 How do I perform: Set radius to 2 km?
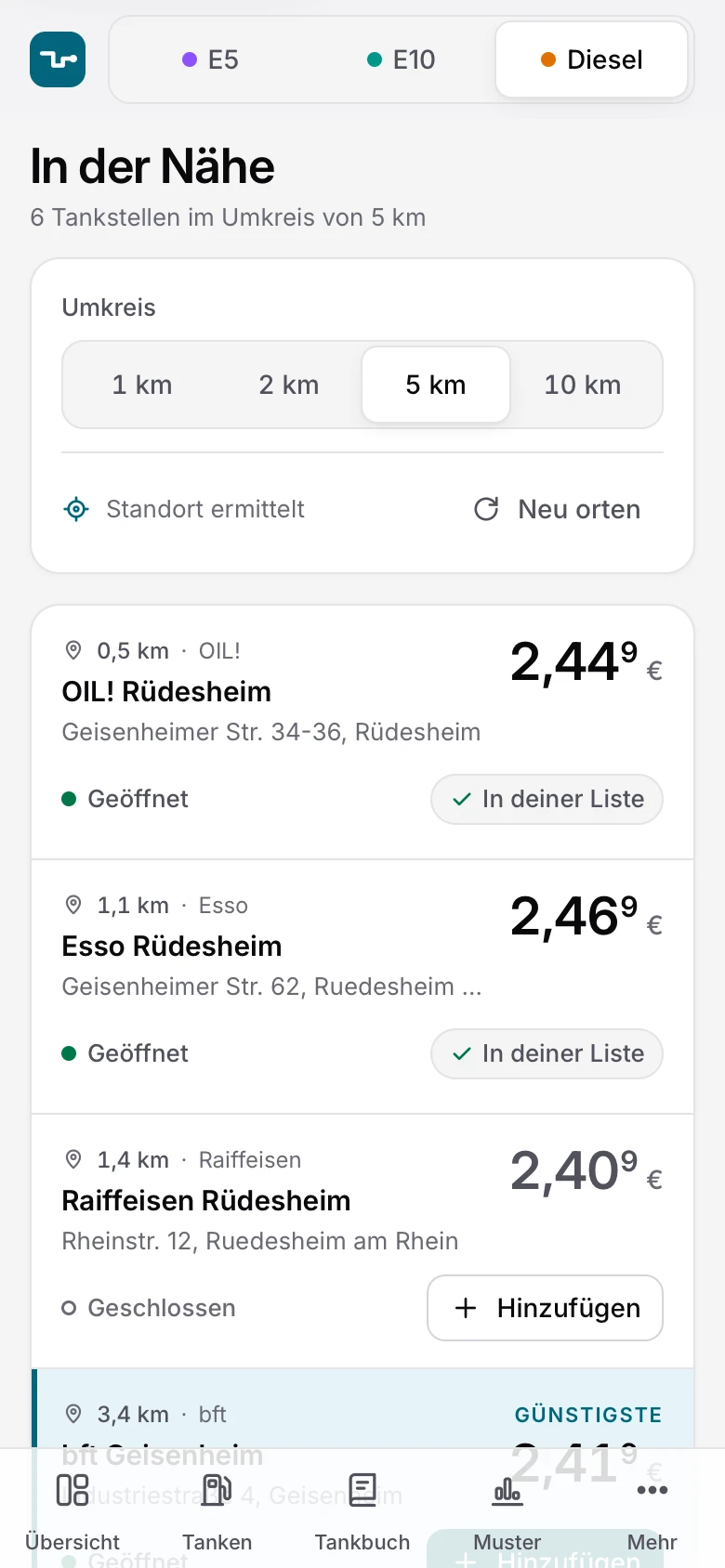point(289,385)
